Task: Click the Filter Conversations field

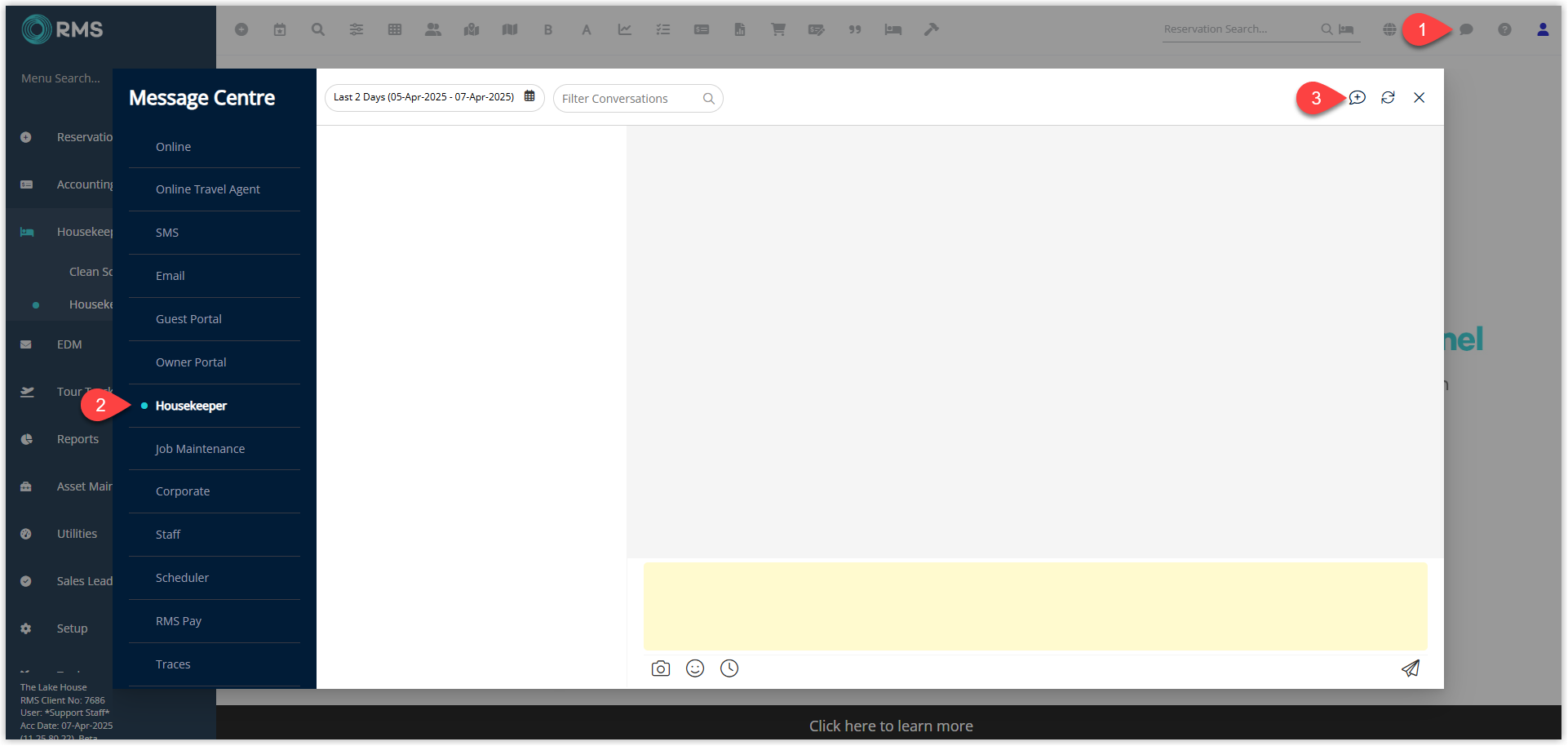Action: [638, 99]
